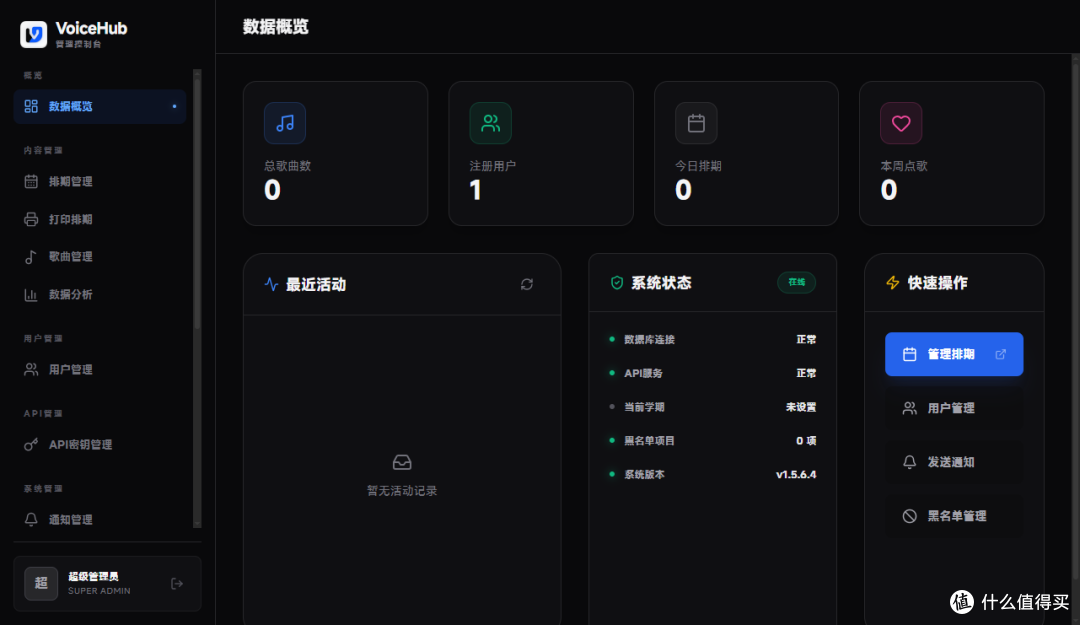Click the 管理排期 quick action button
Screen dimensions: 1080x625
(954, 354)
